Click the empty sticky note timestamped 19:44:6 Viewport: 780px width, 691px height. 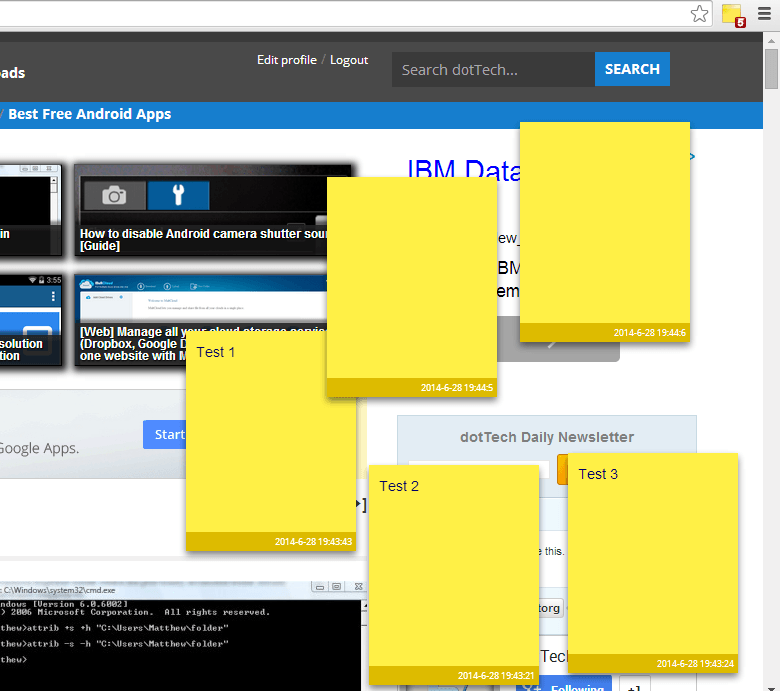coord(604,225)
